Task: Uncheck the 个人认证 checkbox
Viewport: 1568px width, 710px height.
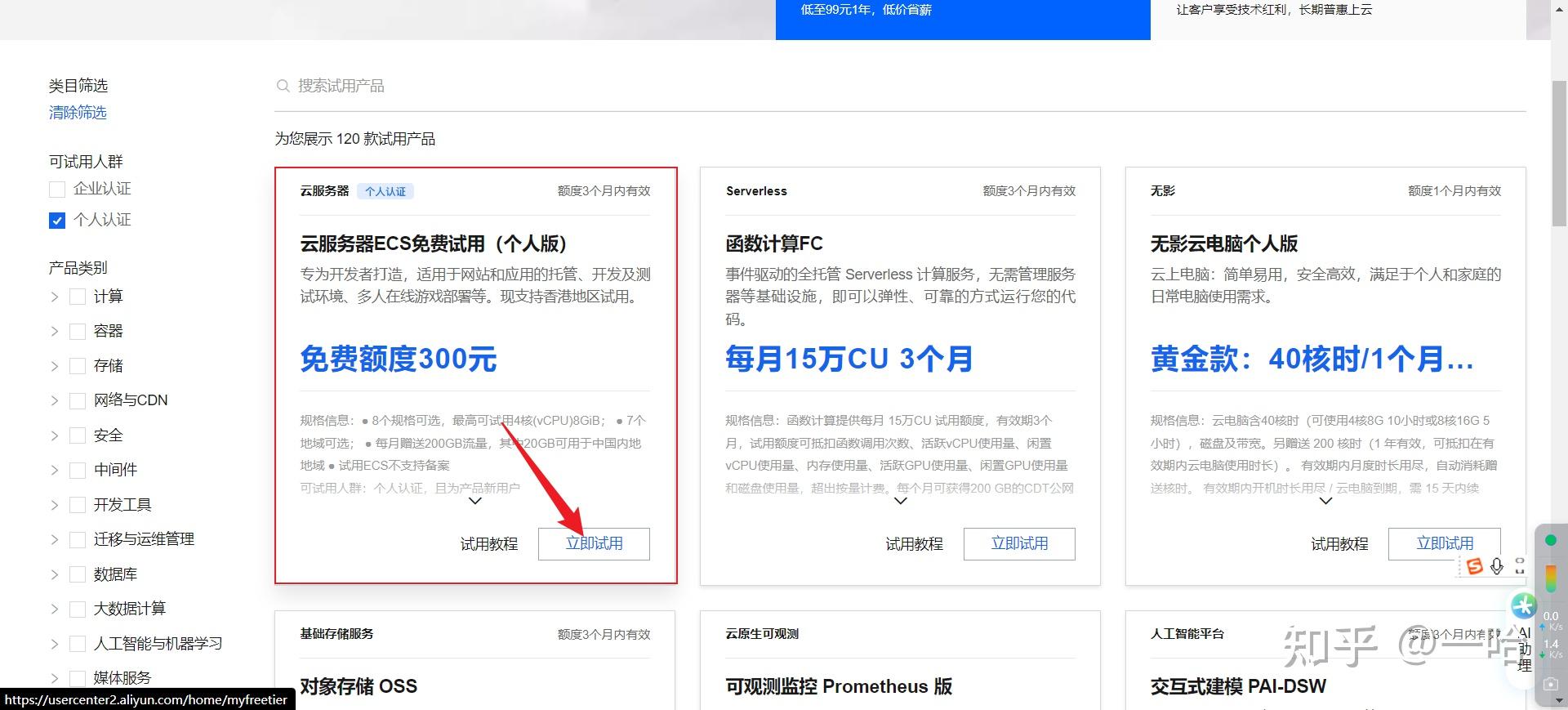Action: 57,221
